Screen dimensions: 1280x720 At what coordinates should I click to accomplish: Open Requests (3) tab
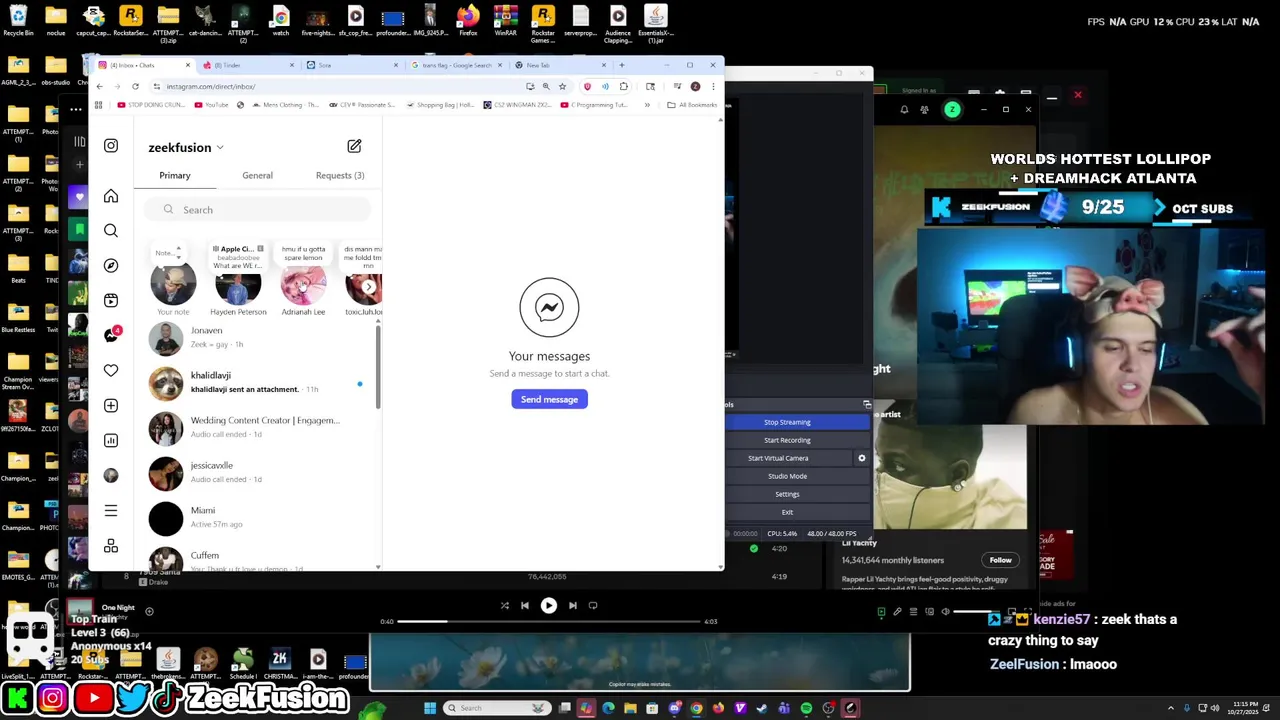[x=340, y=175]
